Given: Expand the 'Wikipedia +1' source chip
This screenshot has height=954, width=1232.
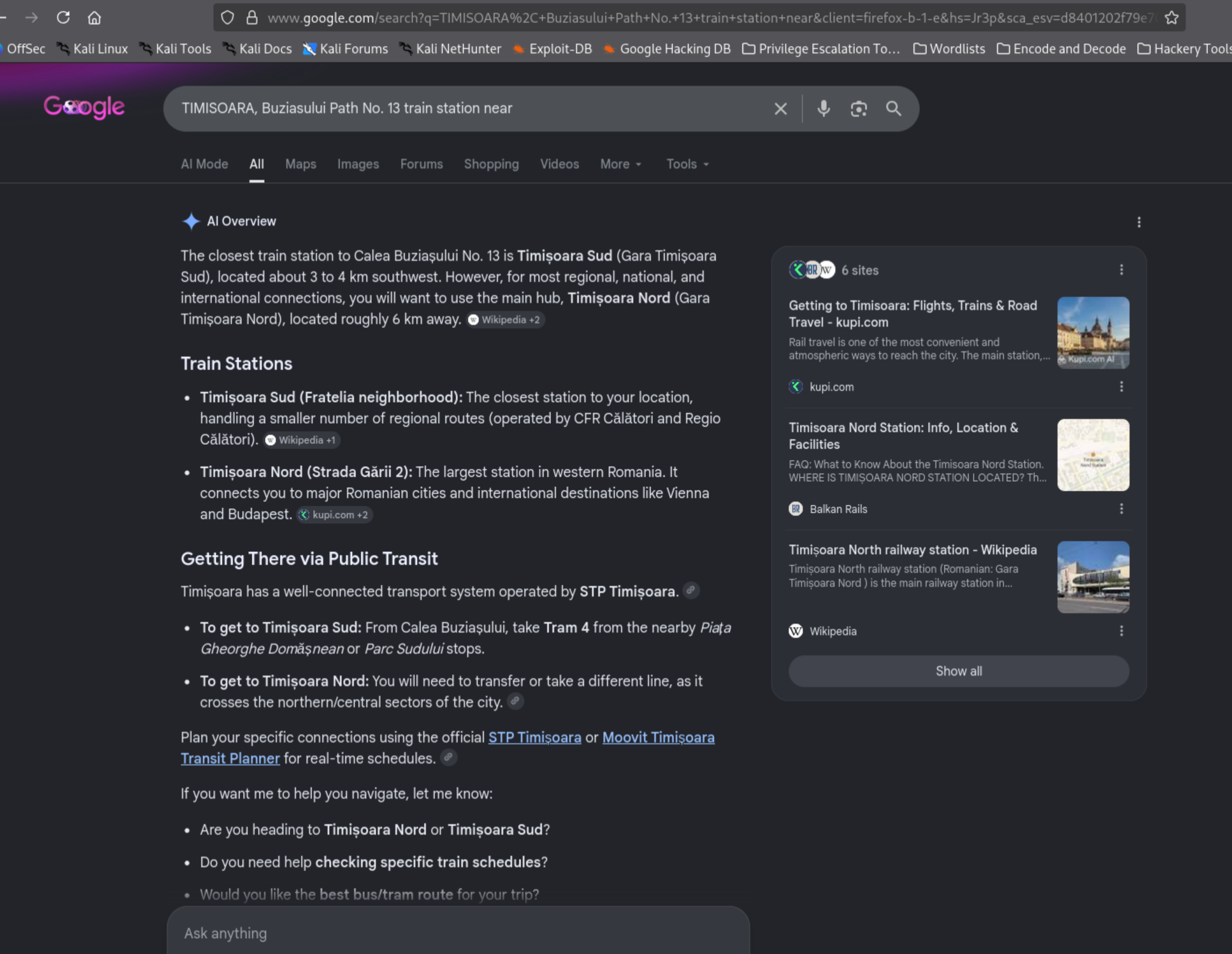Looking at the screenshot, I should coord(301,440).
